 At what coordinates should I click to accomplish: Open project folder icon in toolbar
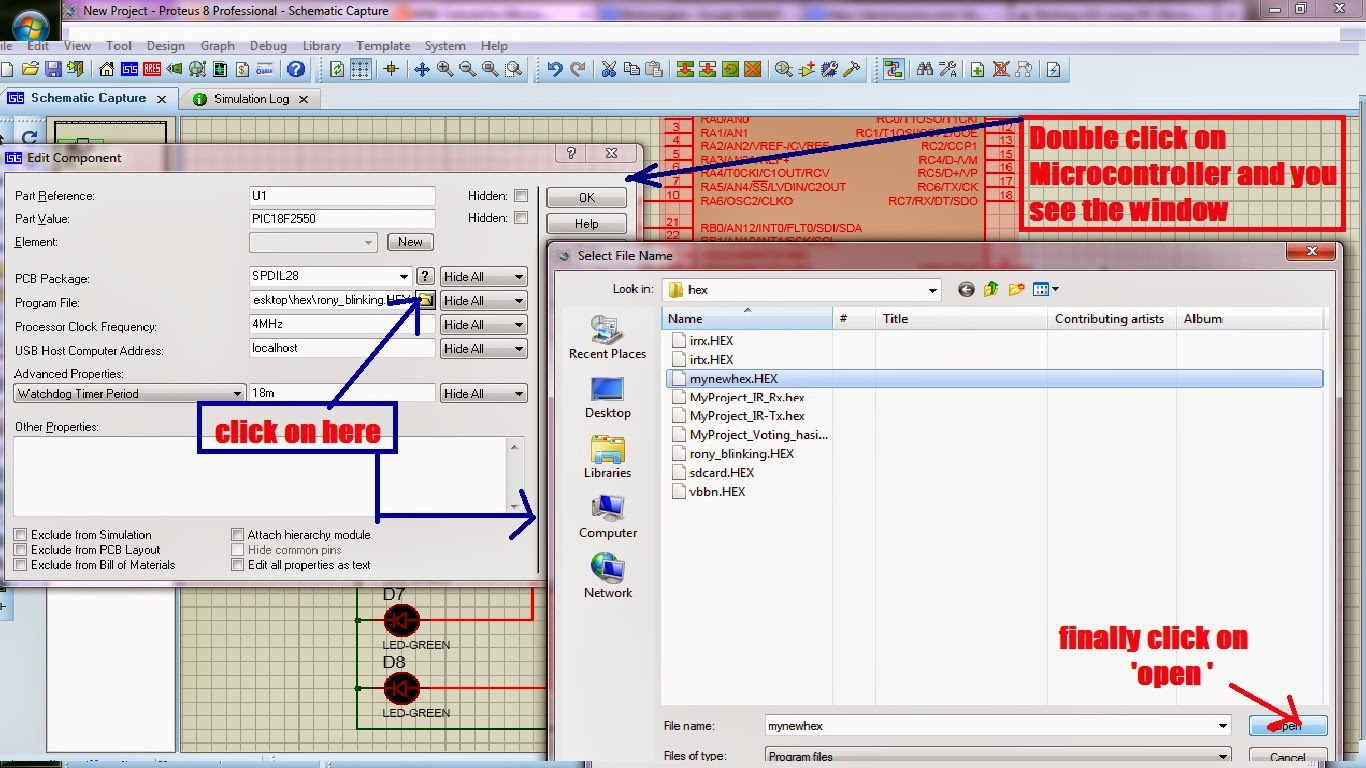[x=30, y=69]
